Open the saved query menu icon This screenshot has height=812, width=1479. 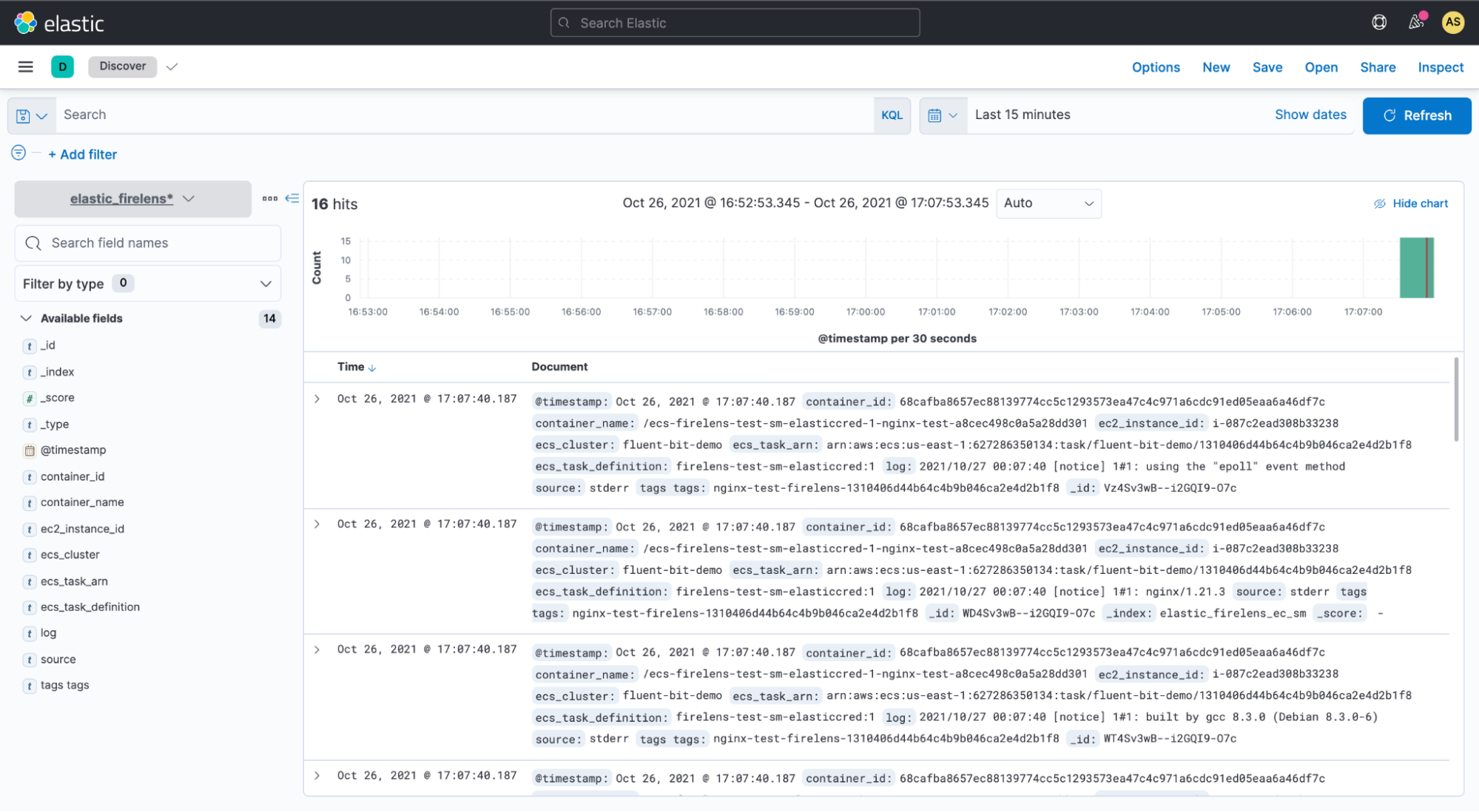click(x=32, y=115)
